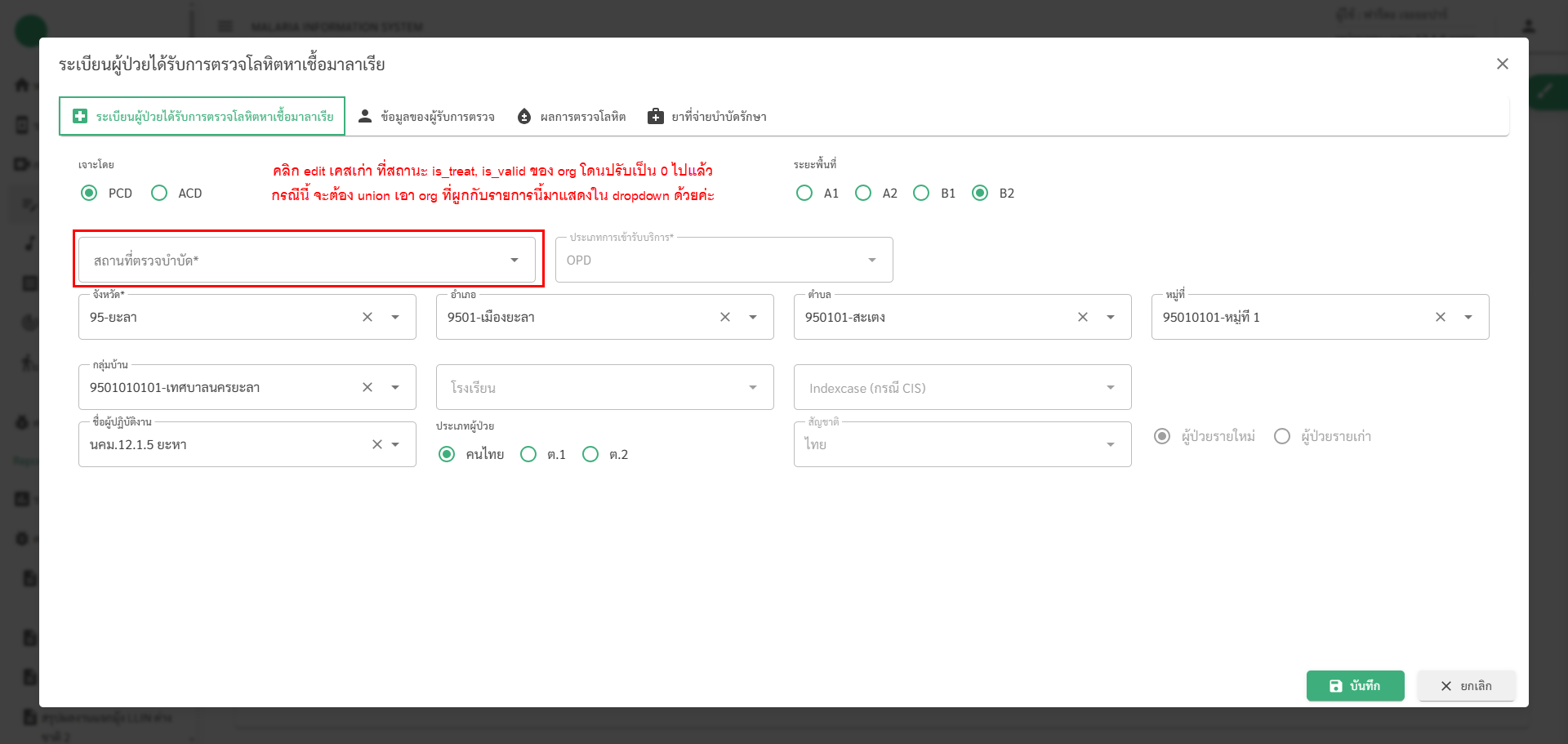Select area phase B1 radio button
The image size is (1568, 744).
(921, 193)
